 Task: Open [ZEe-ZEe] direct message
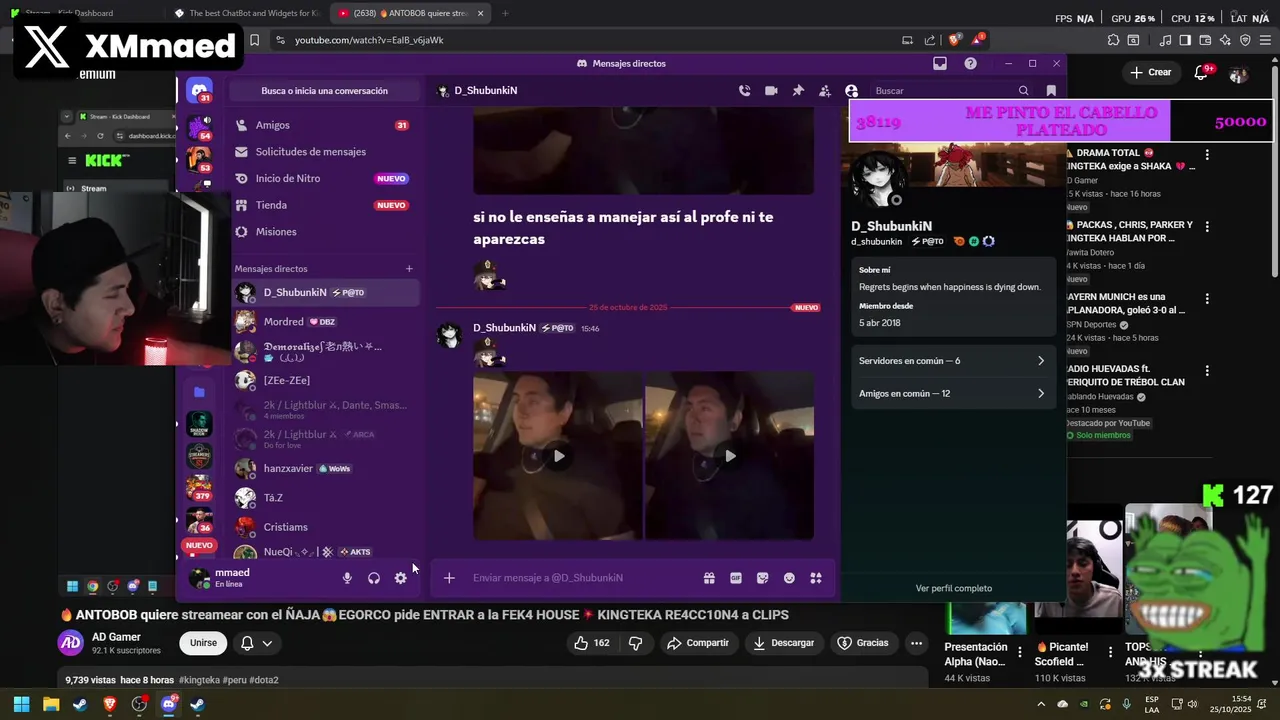tap(324, 380)
